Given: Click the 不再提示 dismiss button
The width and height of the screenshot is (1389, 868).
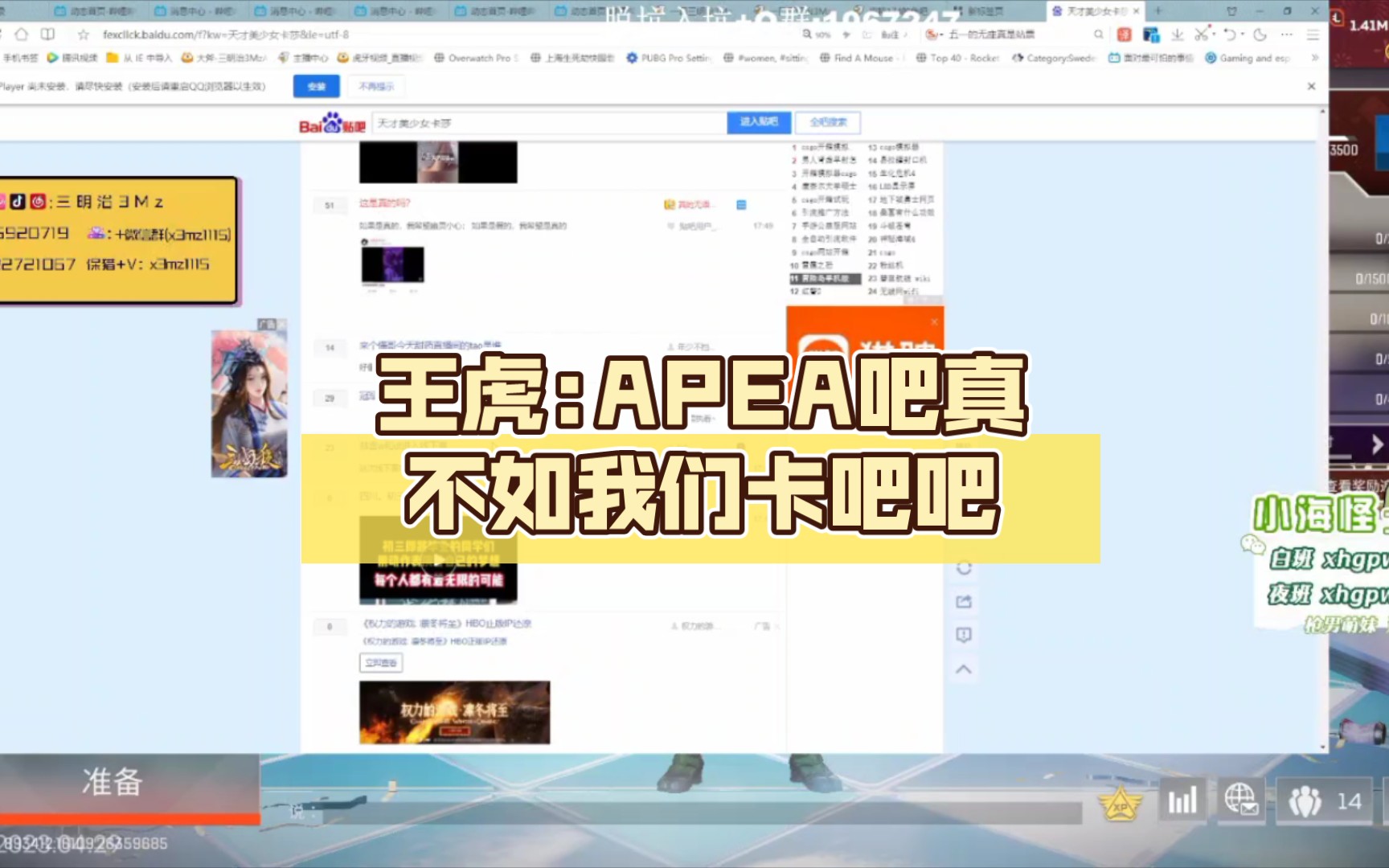Looking at the screenshot, I should click(376, 86).
